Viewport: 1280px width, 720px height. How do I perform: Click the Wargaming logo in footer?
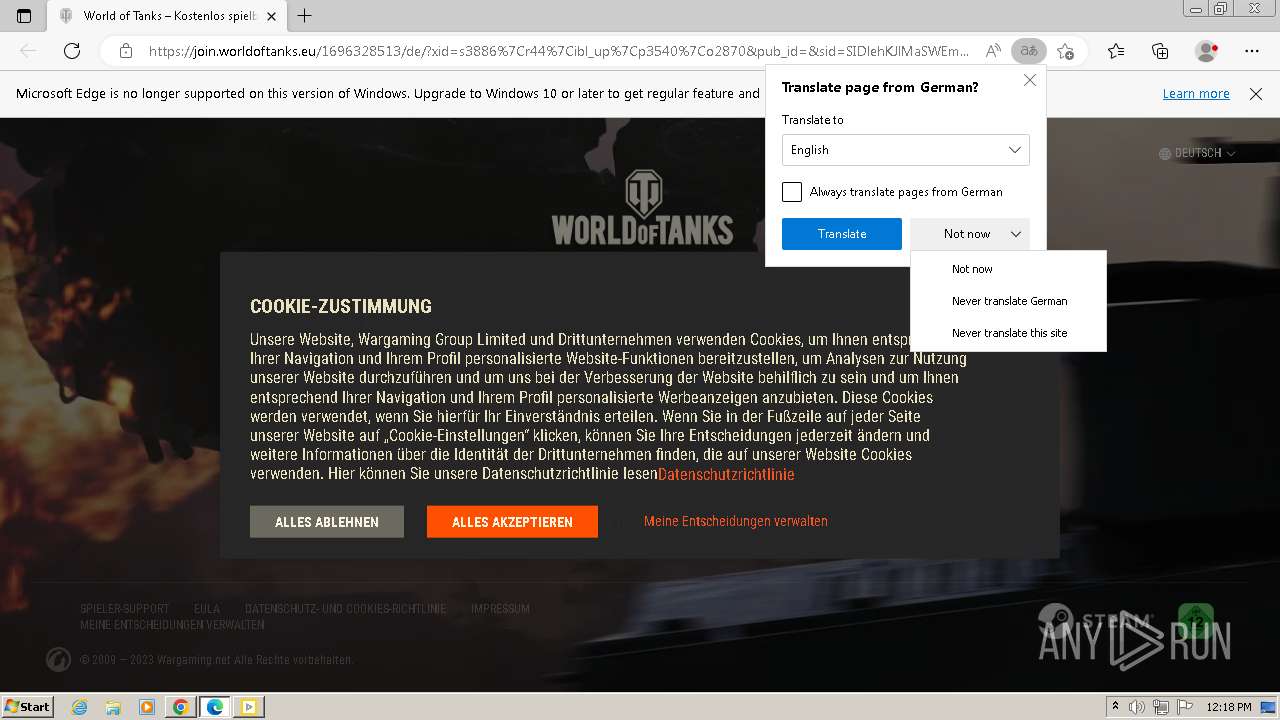(58, 660)
